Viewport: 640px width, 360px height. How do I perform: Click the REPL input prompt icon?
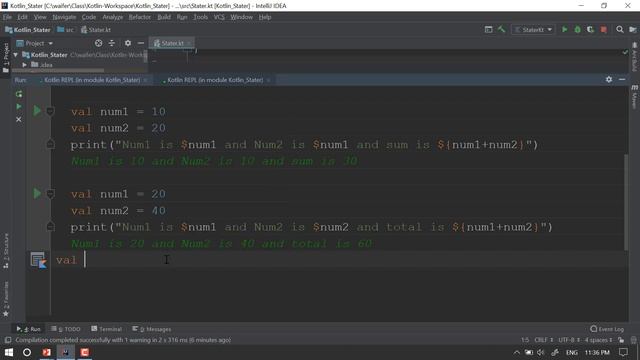(39, 260)
